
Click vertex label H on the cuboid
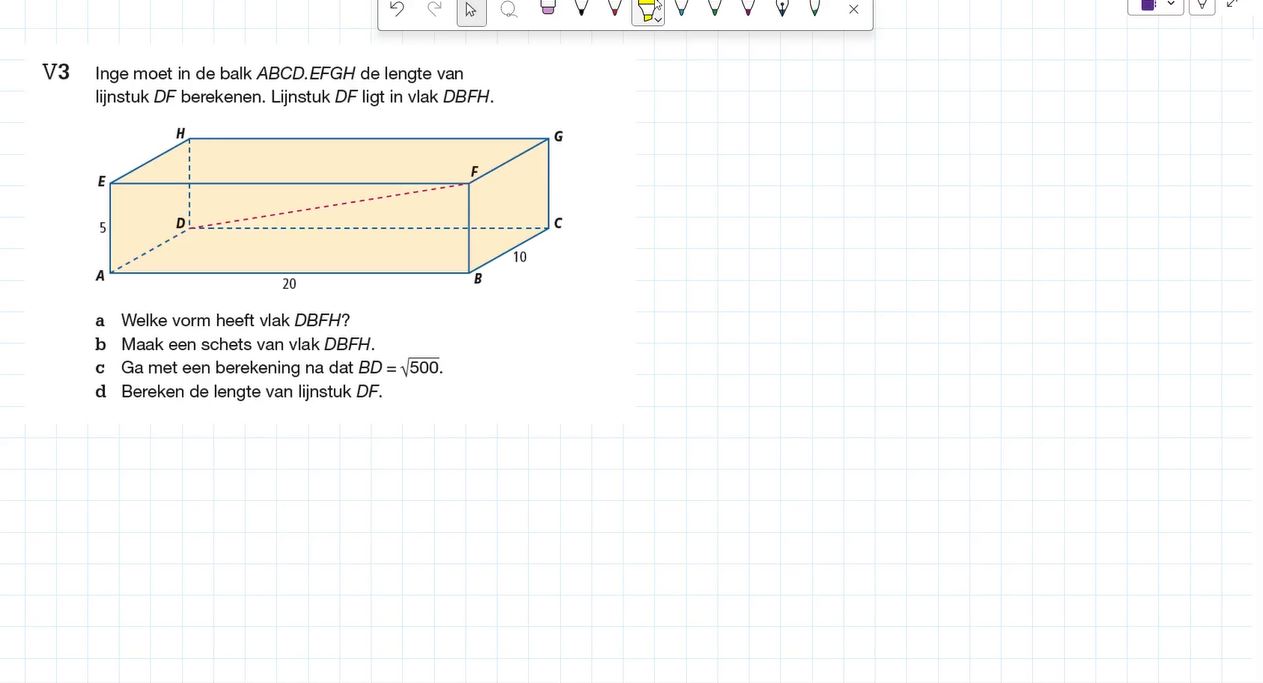(x=181, y=133)
